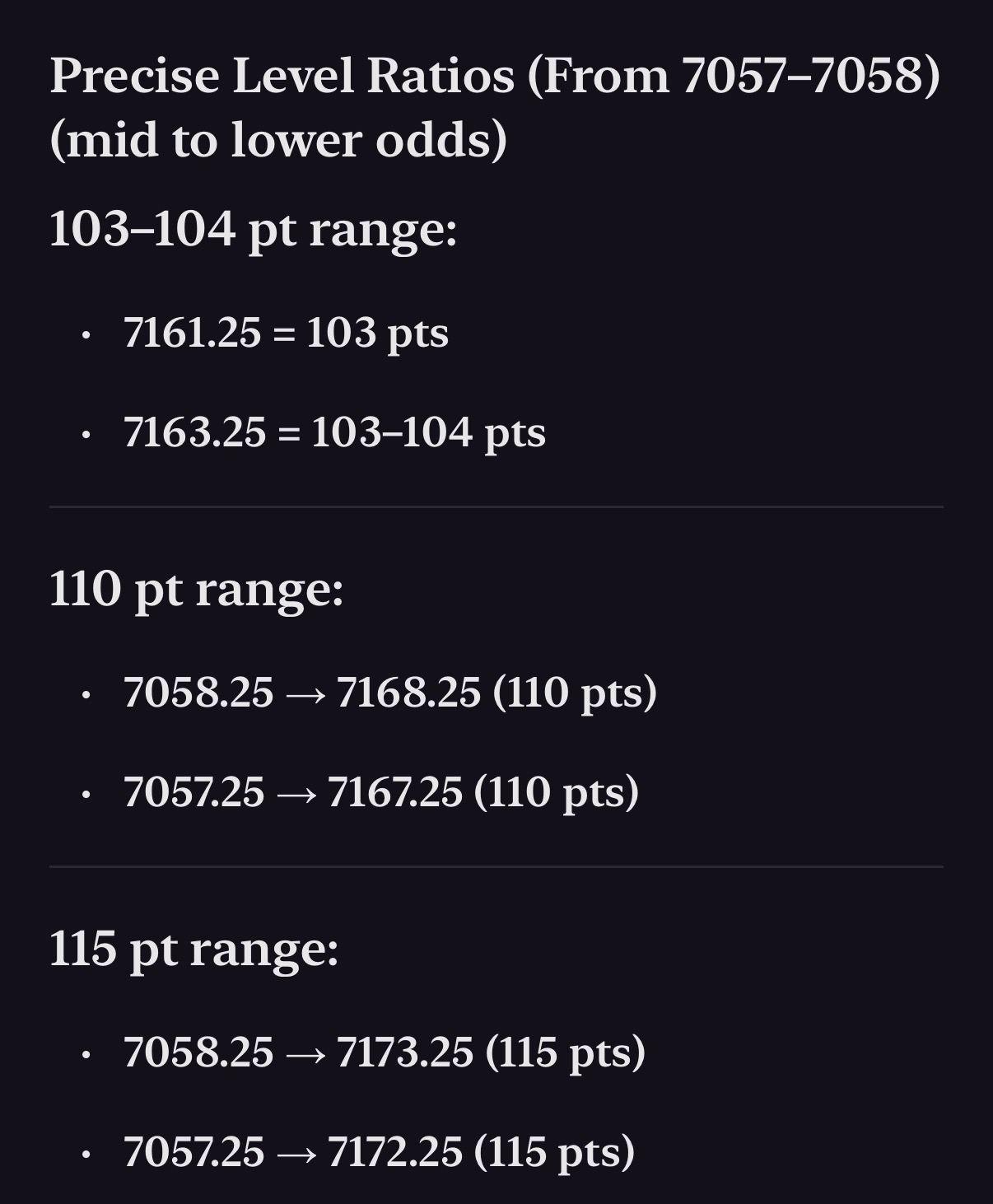Viewport: 993px width, 1204px height.
Task: Click the arrow in the 7167.25 line
Action: pyautogui.click(x=296, y=795)
